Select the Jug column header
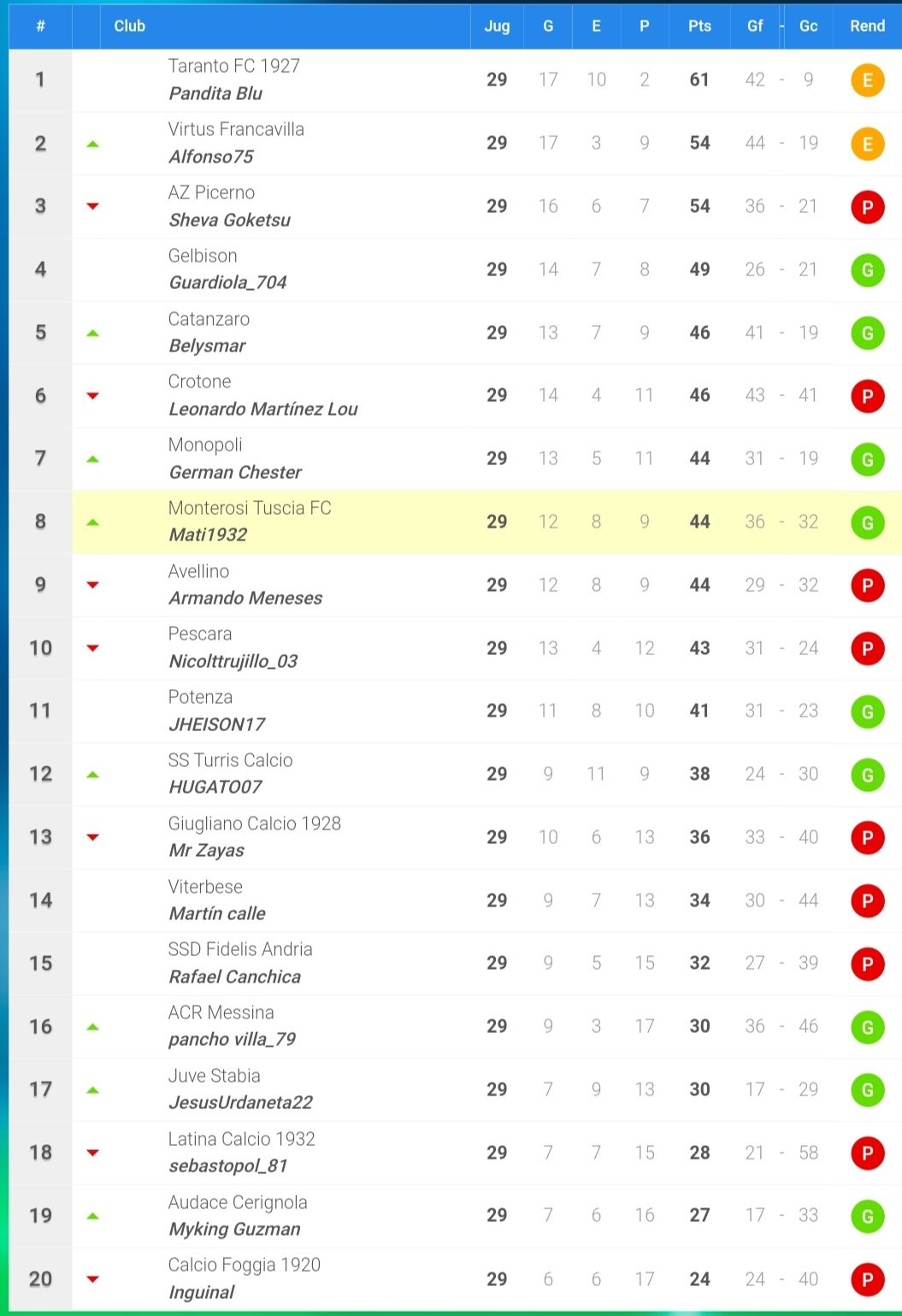This screenshot has width=902, height=1316. (497, 26)
